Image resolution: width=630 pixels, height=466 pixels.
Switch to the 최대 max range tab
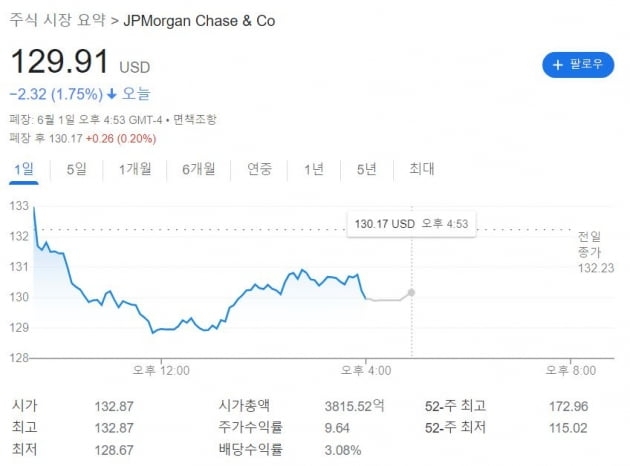421,169
